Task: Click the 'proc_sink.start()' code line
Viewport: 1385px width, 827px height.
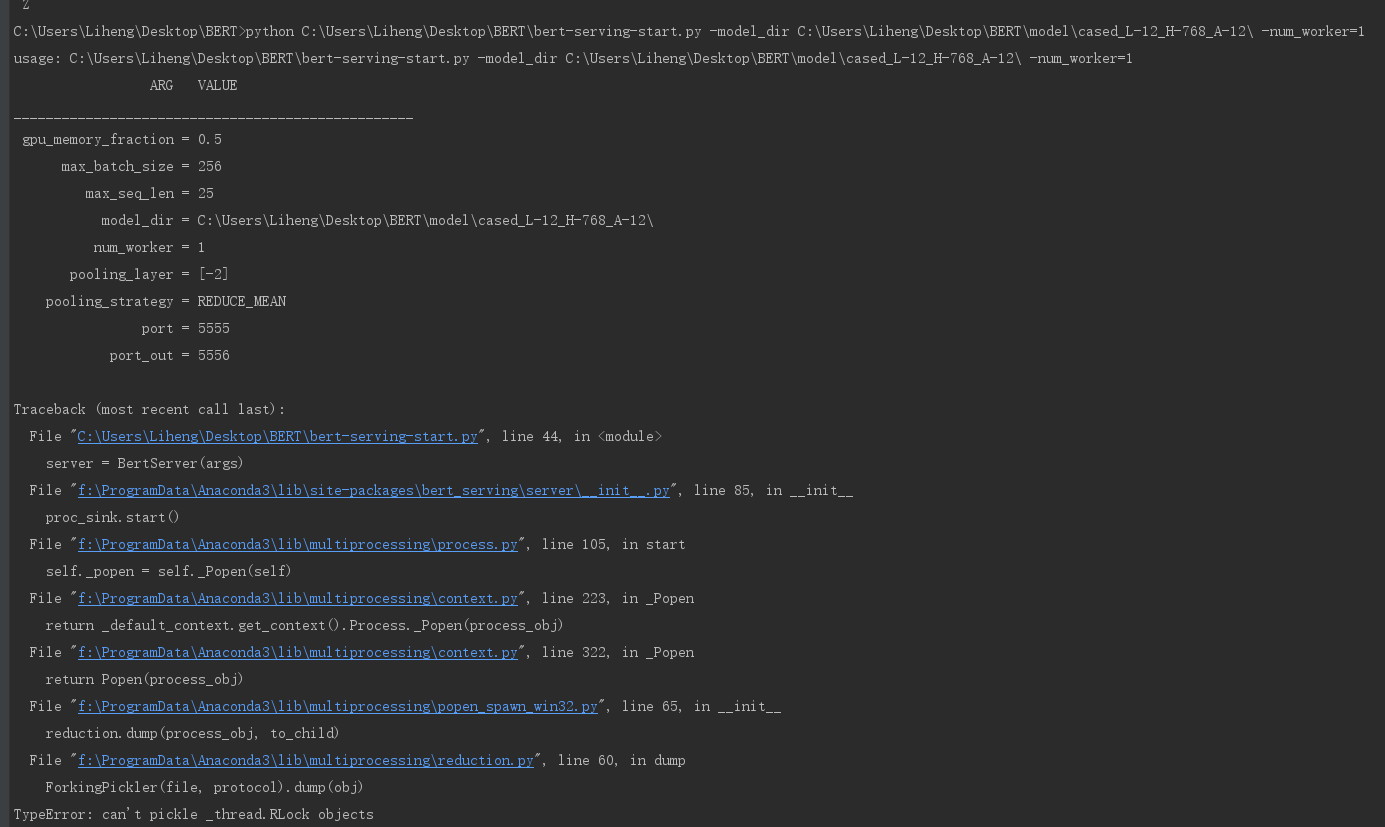Action: click(113, 518)
